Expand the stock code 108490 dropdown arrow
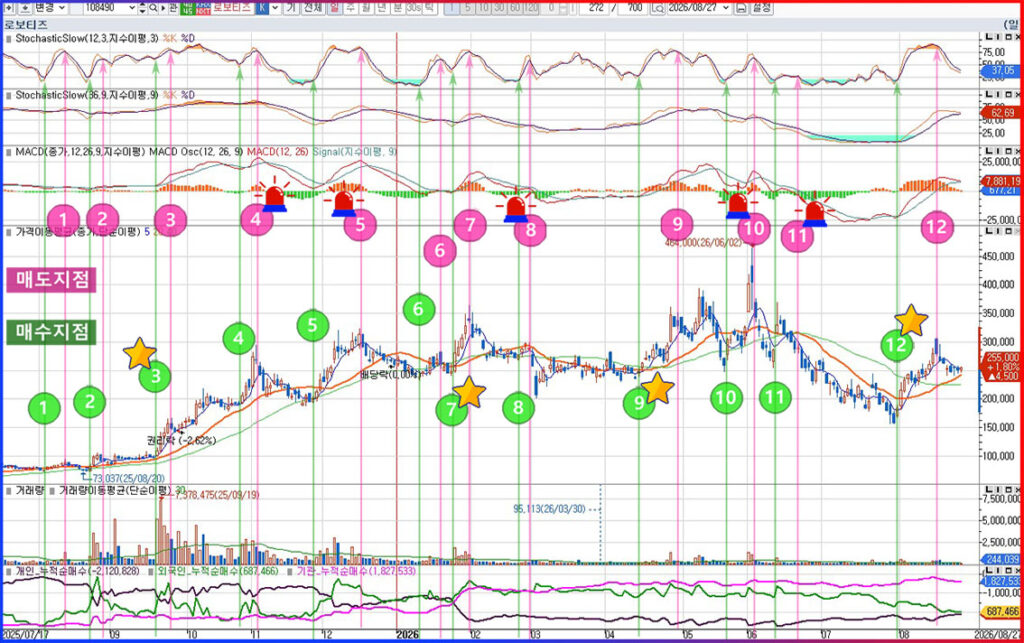Image resolution: width=1024 pixels, height=643 pixels. 132,8
